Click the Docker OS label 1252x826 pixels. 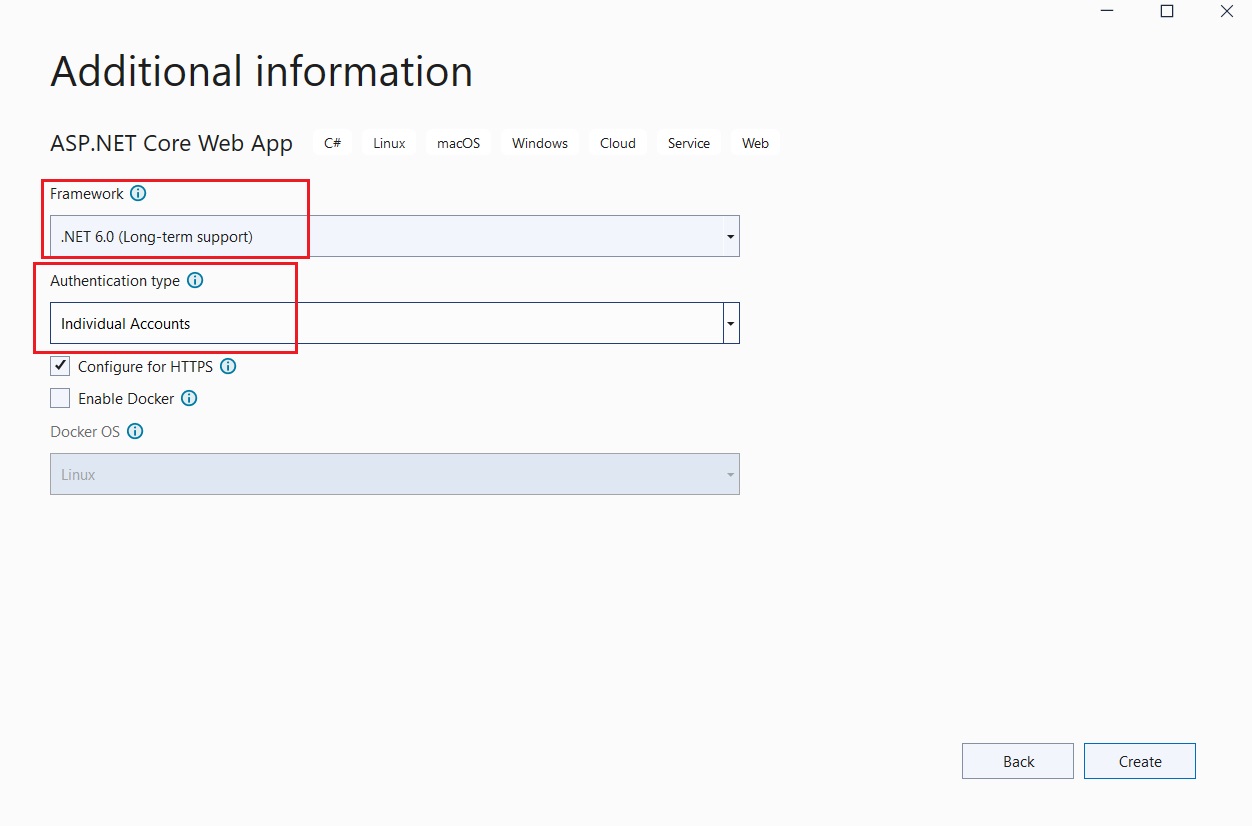85,432
